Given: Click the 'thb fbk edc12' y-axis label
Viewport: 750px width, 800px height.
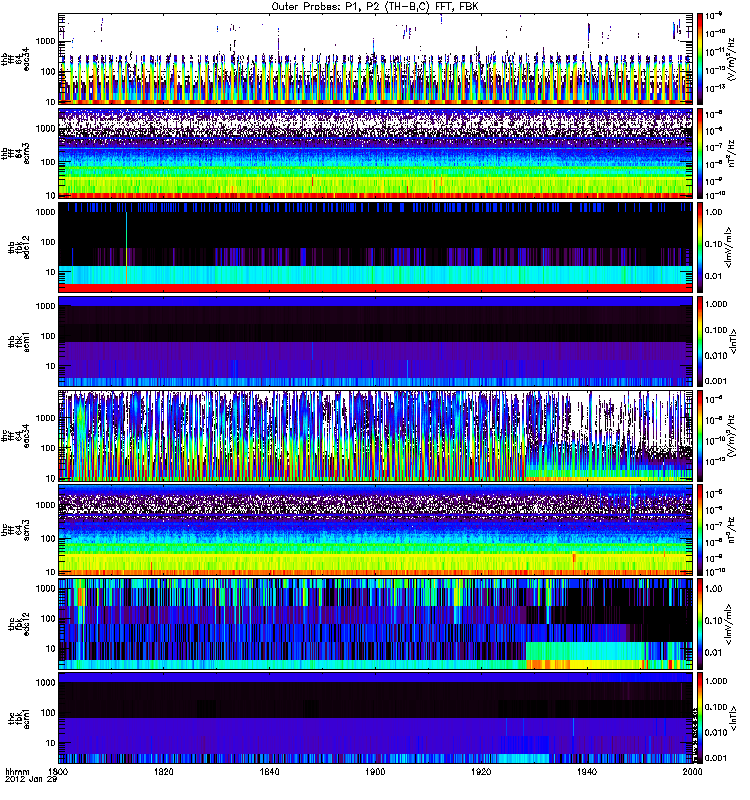Looking at the screenshot, I should 18,247.
